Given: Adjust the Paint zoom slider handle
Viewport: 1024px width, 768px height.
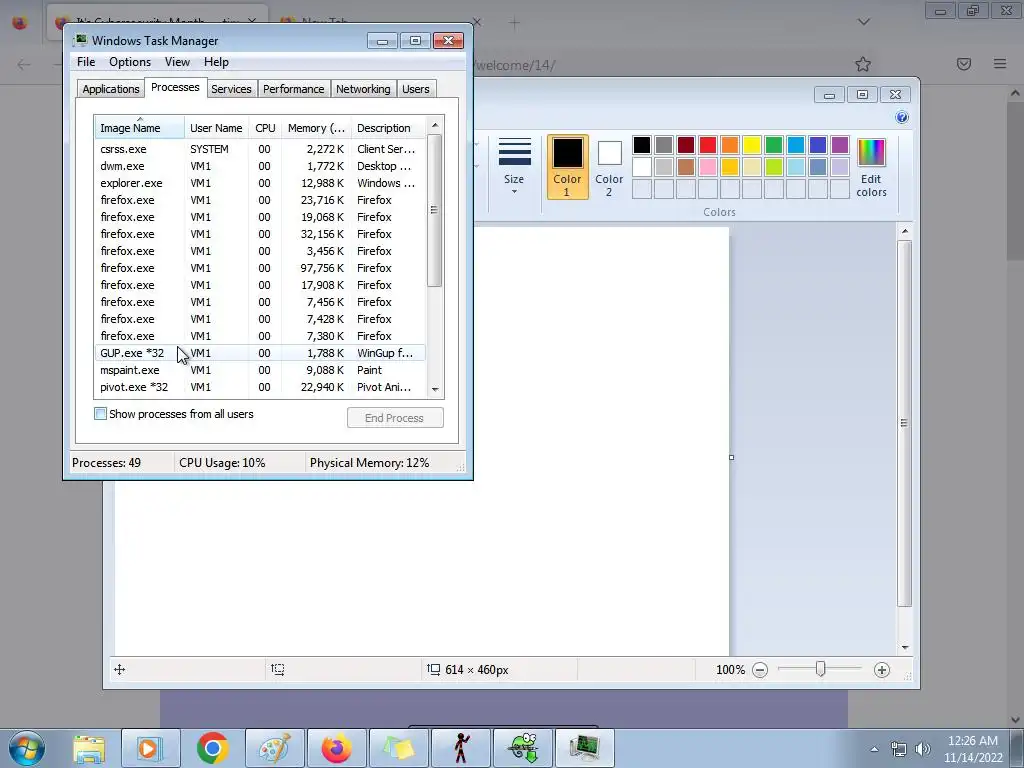Looking at the screenshot, I should pos(821,669).
